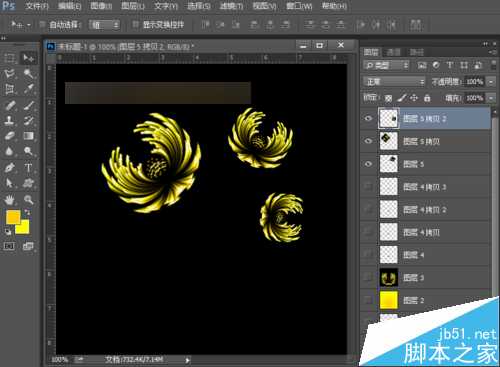Select the History Brush tool

[x=28, y=120]
